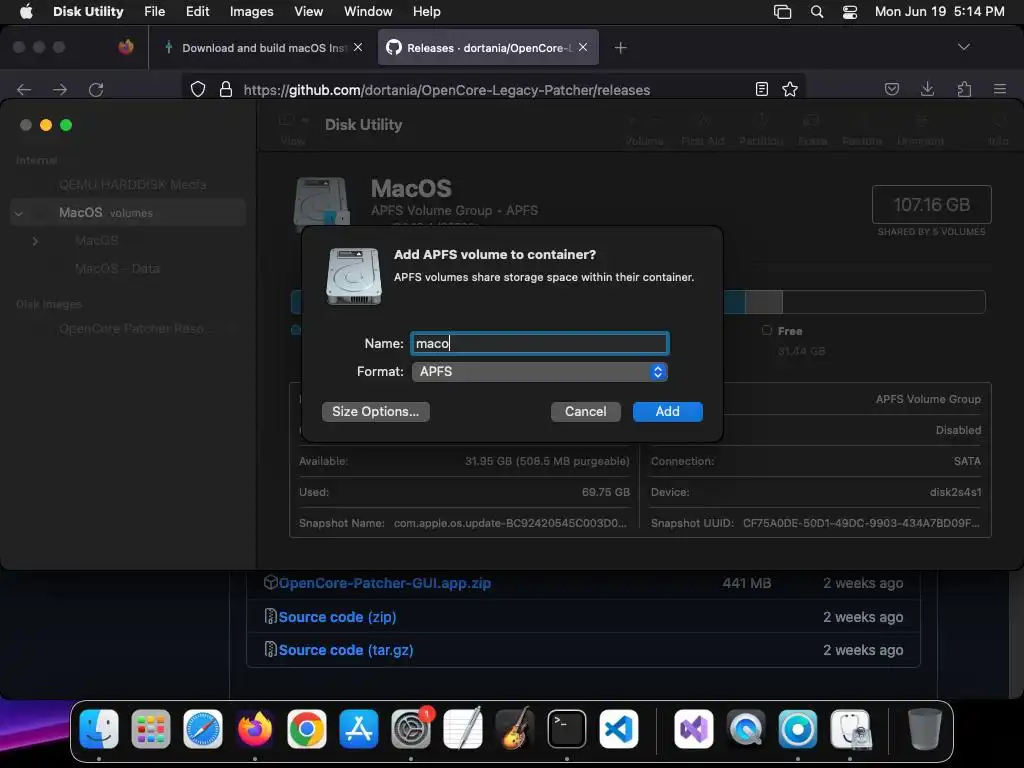The width and height of the screenshot is (1024, 768).
Task: Select QEMU HARDDISK Media in sidebar
Action: pyautogui.click(x=133, y=185)
